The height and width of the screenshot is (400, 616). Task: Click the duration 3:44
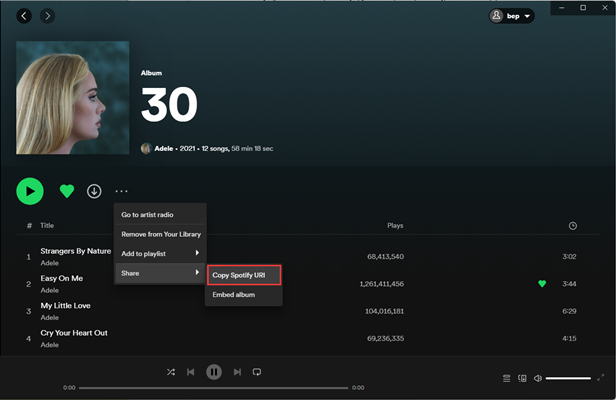569,284
